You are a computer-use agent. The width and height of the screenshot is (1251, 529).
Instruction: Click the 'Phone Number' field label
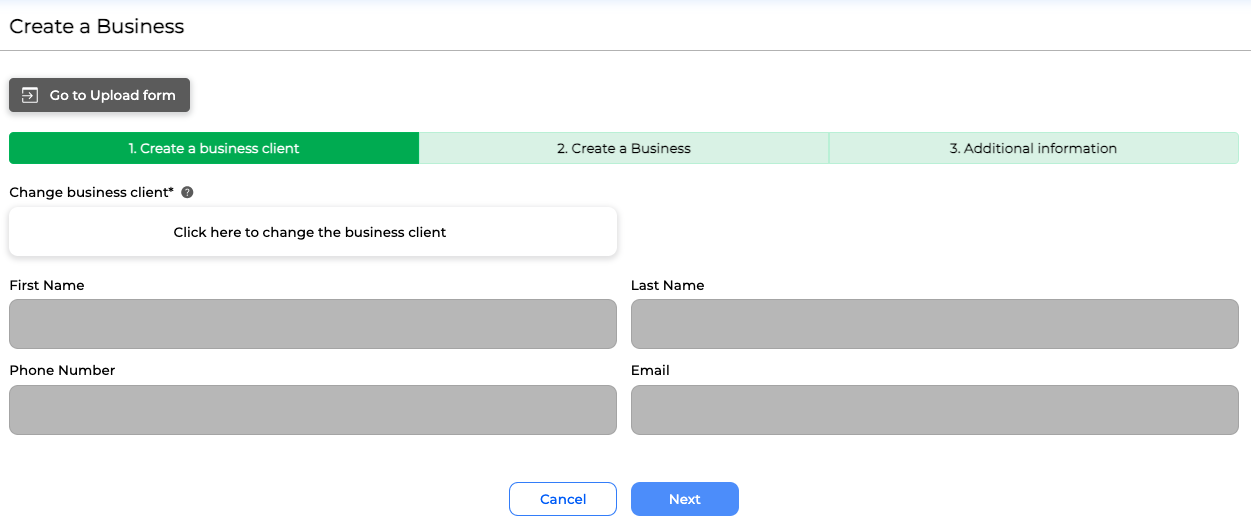click(x=62, y=370)
